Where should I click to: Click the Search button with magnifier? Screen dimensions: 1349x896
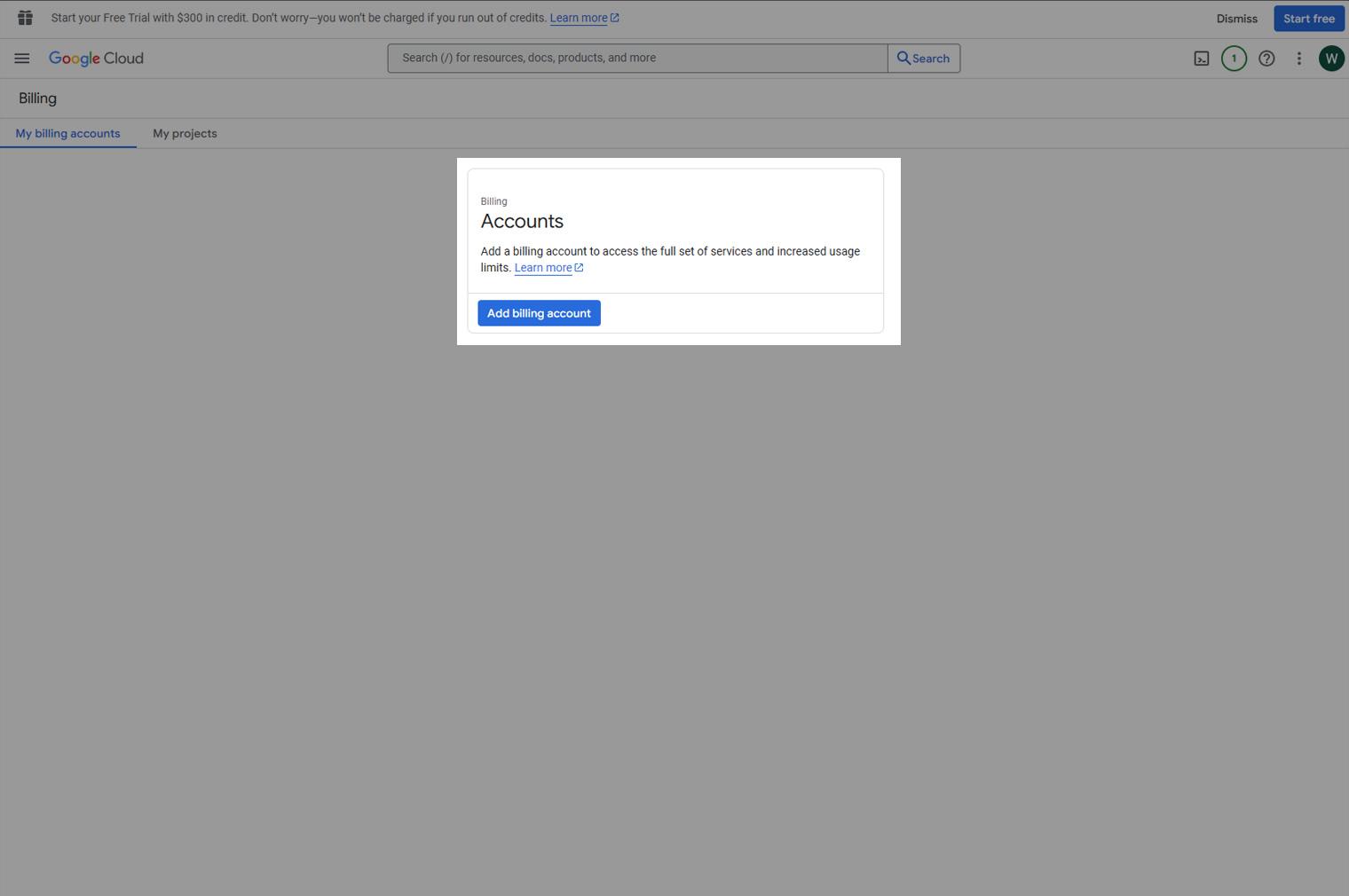coord(923,59)
